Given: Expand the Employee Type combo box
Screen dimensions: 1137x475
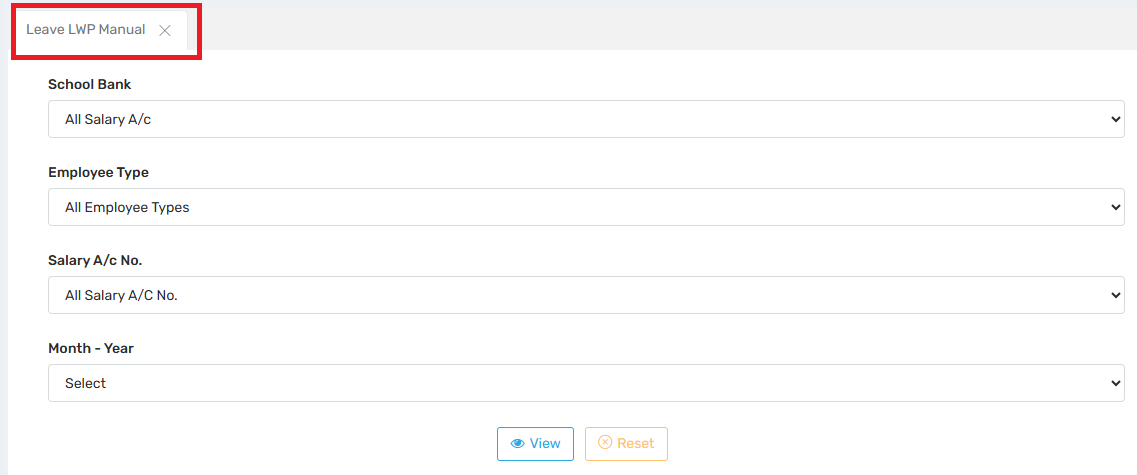Looking at the screenshot, I should click(586, 207).
